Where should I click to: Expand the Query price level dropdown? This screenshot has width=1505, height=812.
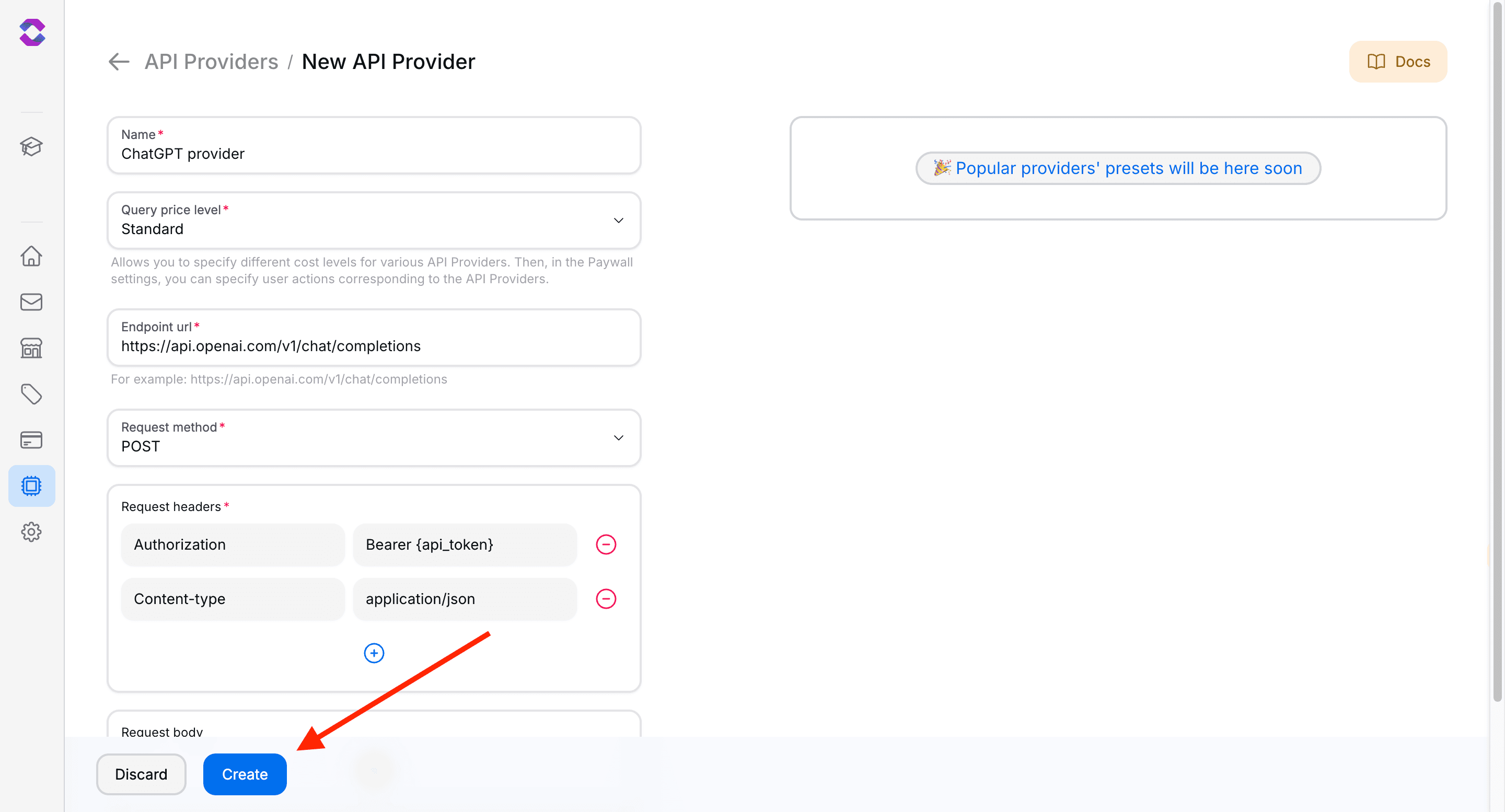[x=618, y=220]
